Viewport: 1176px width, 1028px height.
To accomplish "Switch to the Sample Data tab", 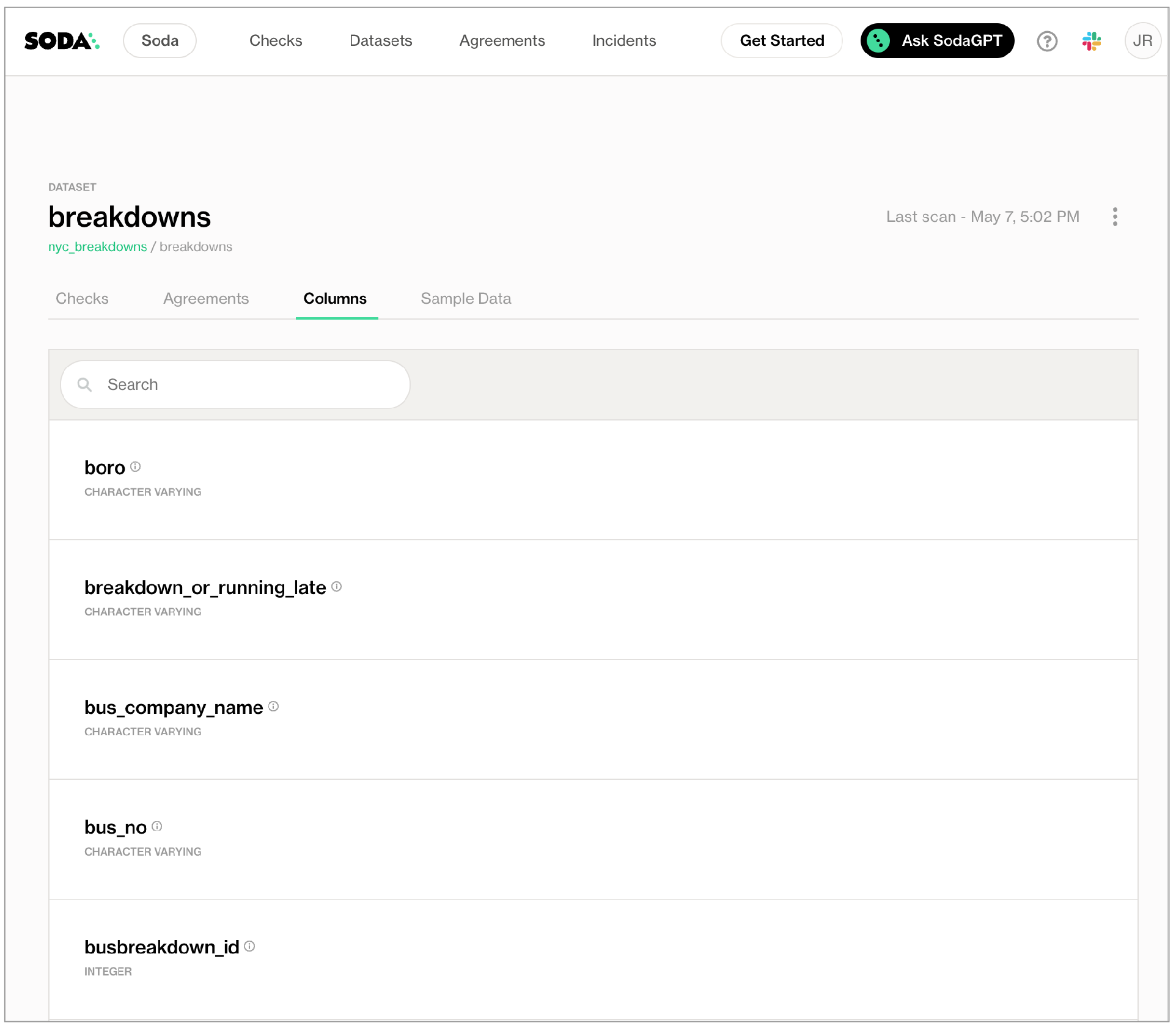I will tap(466, 299).
